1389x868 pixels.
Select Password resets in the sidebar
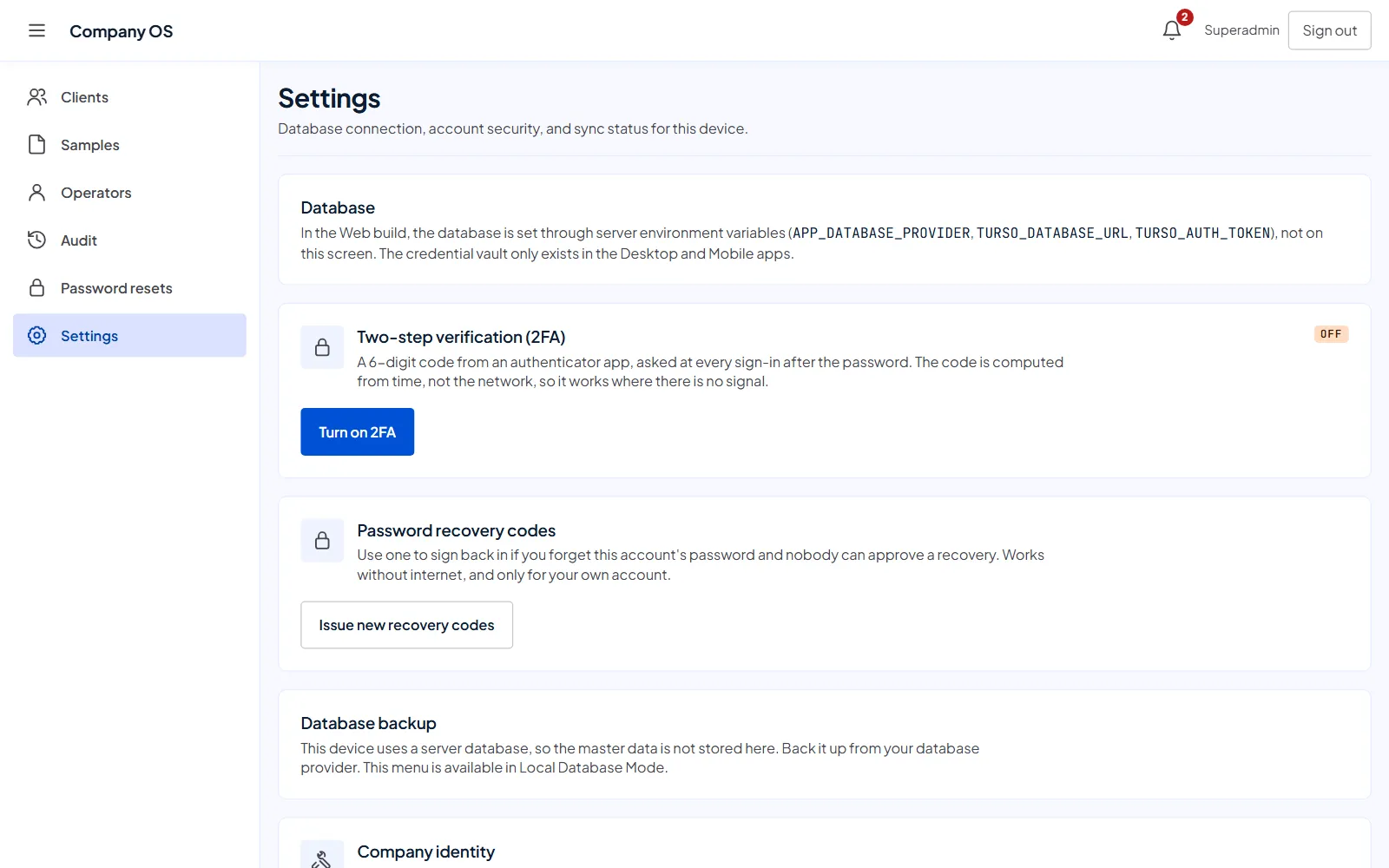tap(129, 288)
